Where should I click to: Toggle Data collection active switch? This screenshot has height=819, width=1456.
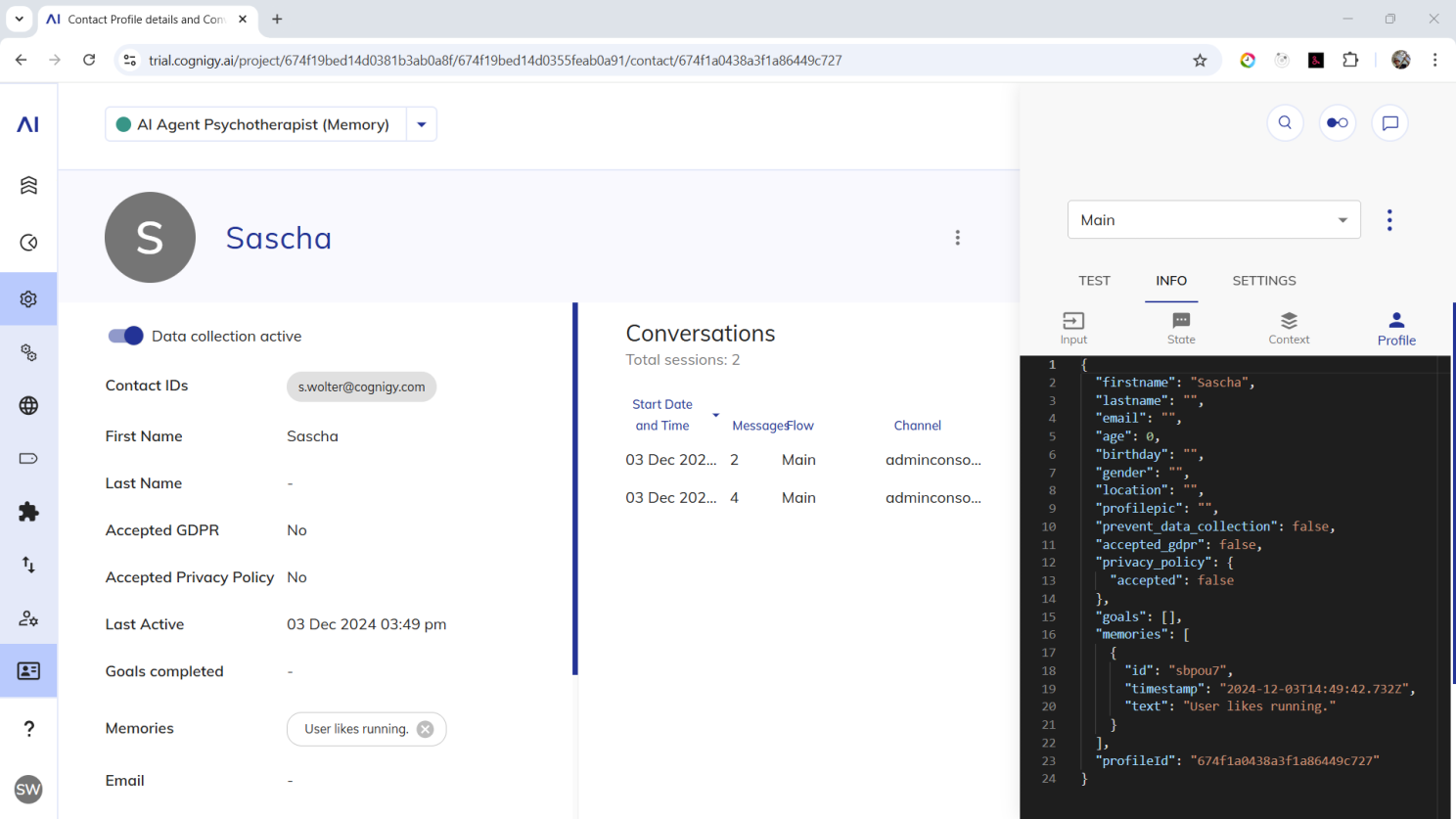pos(125,336)
